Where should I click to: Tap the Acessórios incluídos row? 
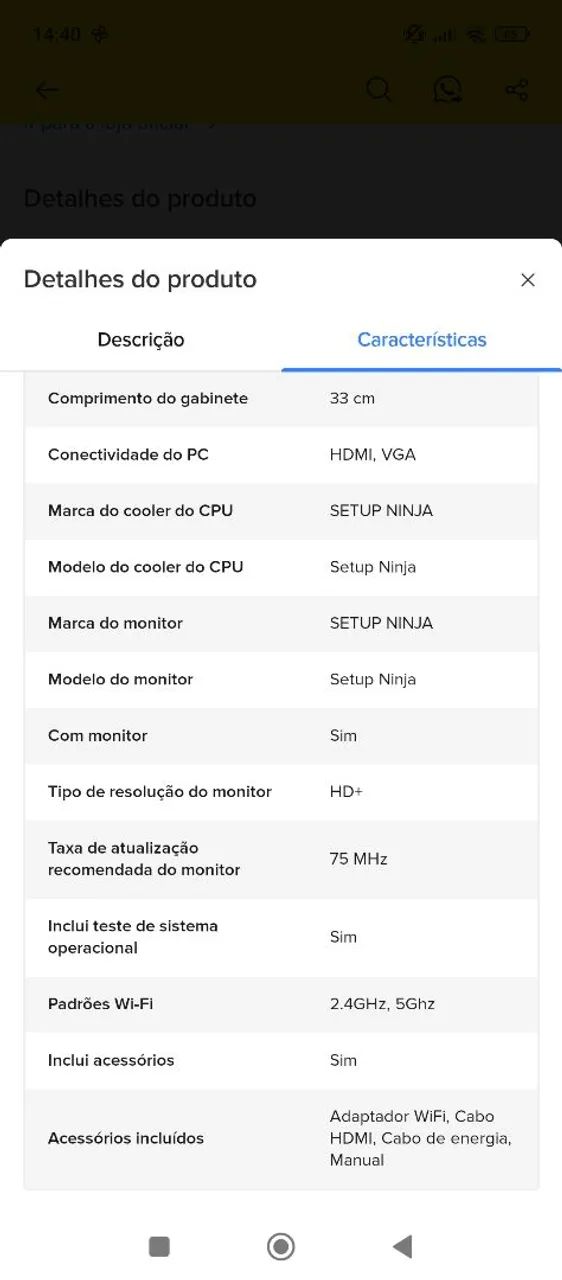click(x=281, y=1138)
